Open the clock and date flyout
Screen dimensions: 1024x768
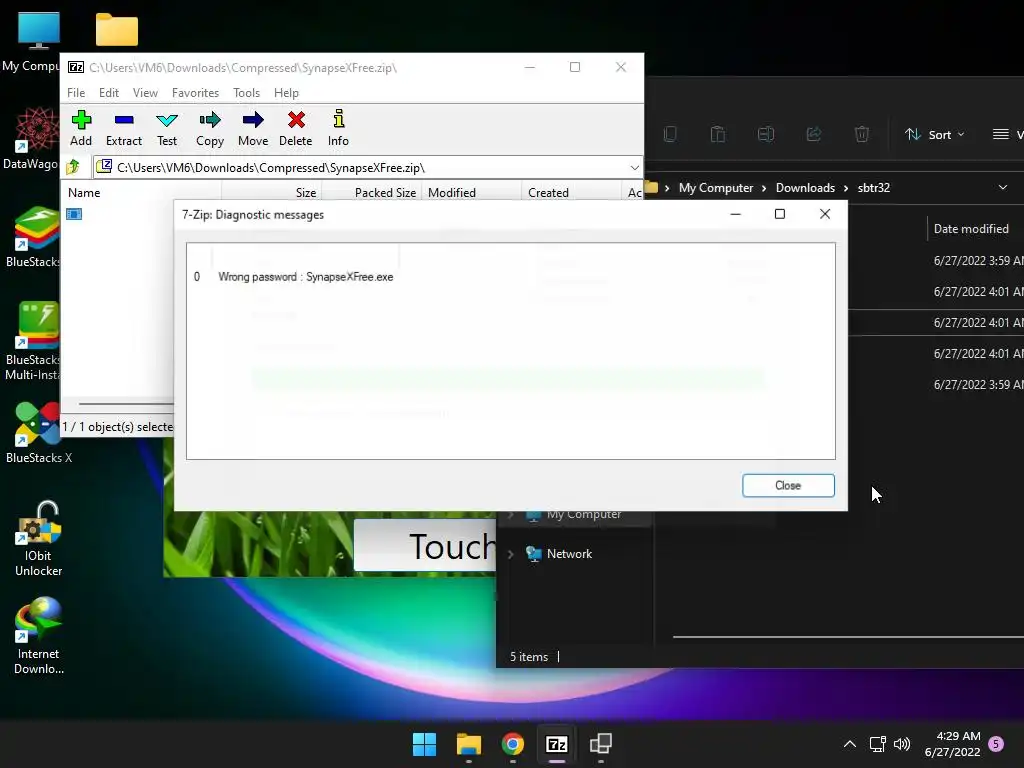point(953,744)
